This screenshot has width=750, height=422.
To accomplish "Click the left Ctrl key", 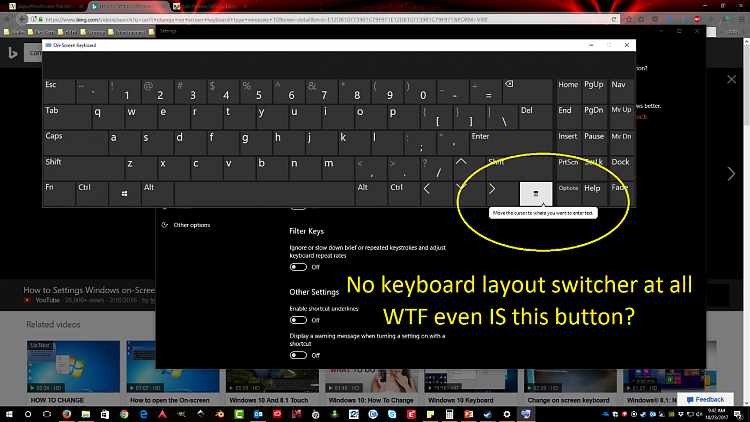I will 92,194.
